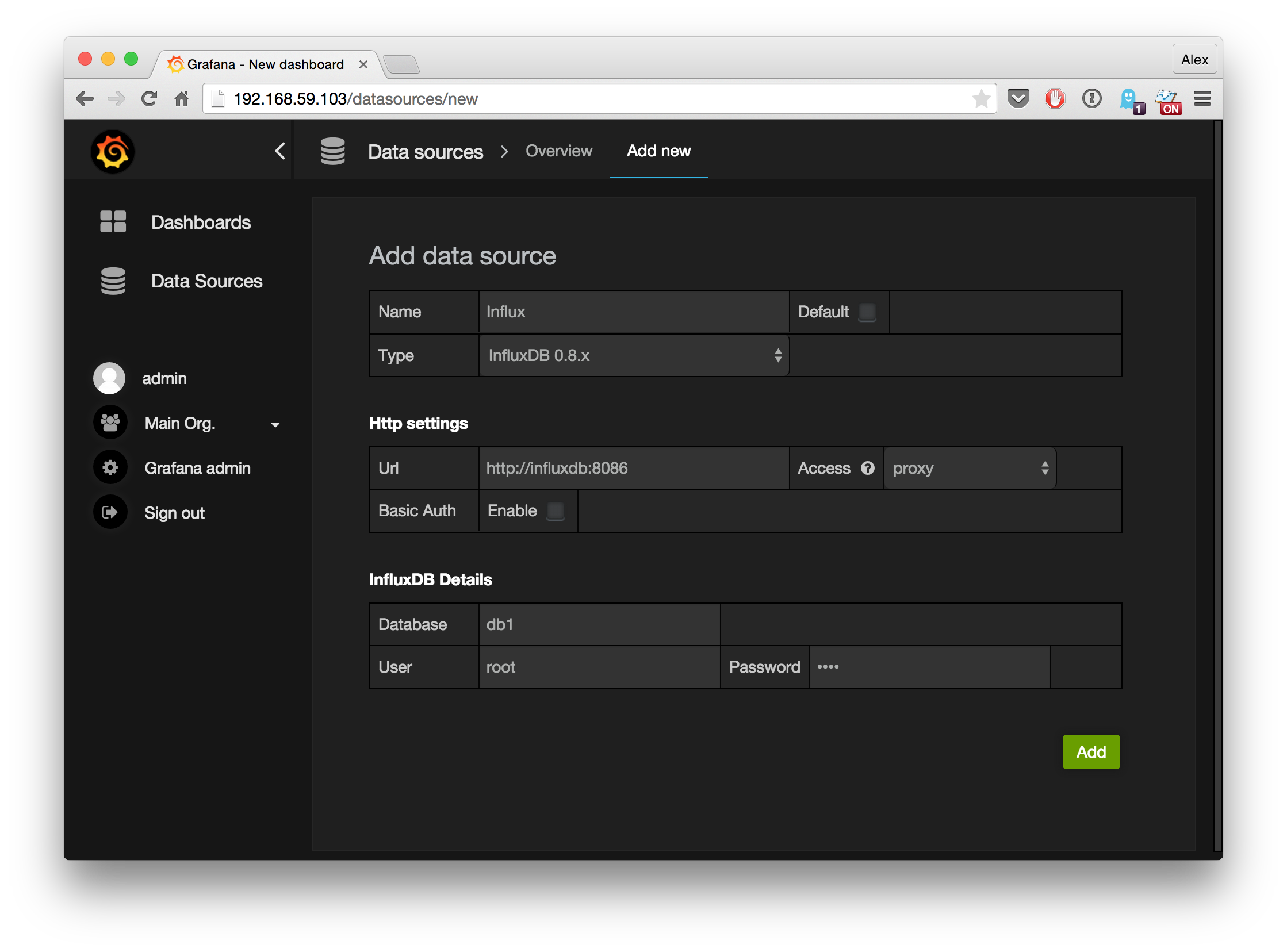
Task: Click the Ghostery ghost extension icon
Action: tap(1131, 100)
